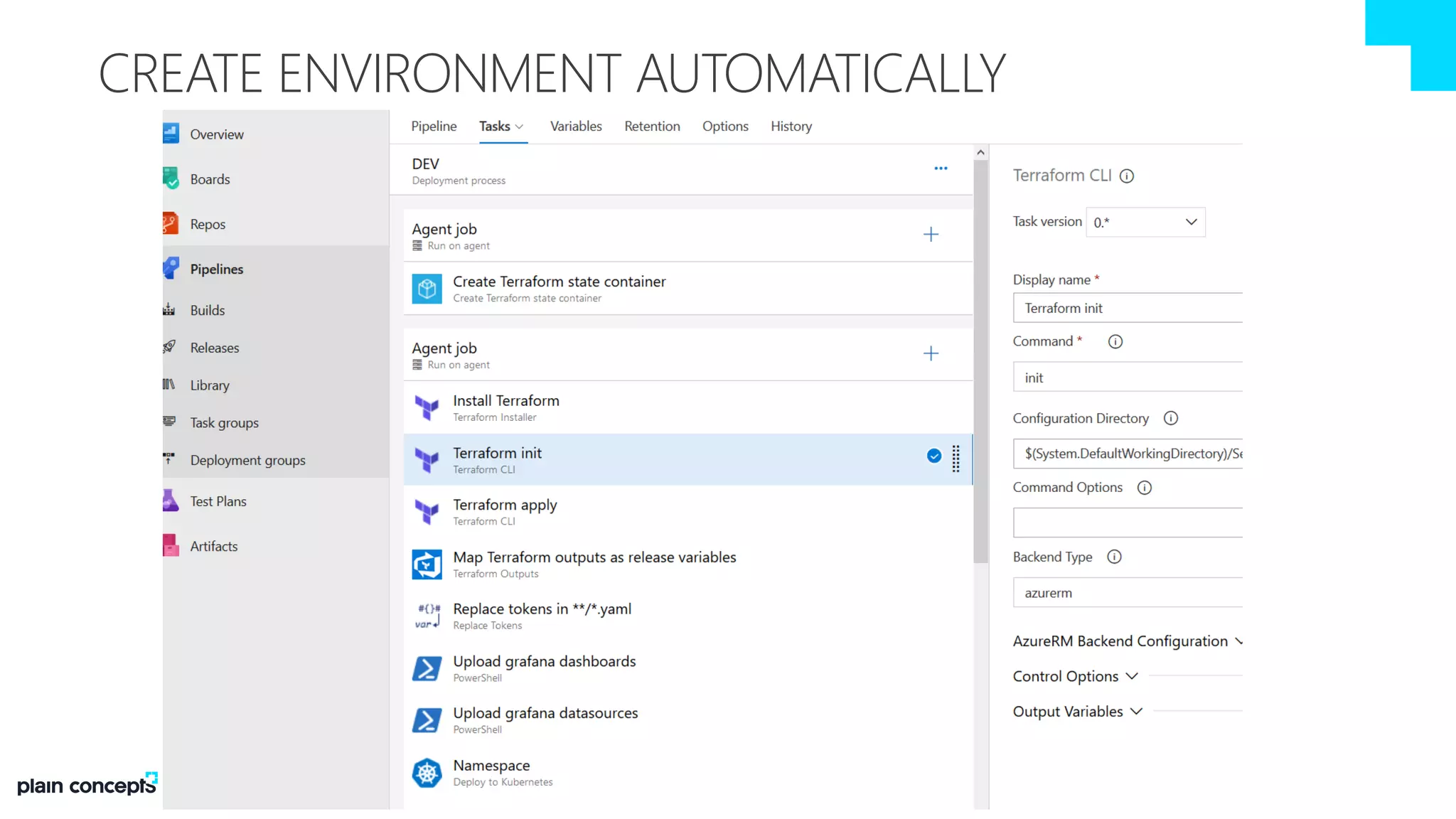
Task: Open the Boards sidebar icon
Action: 171,178
